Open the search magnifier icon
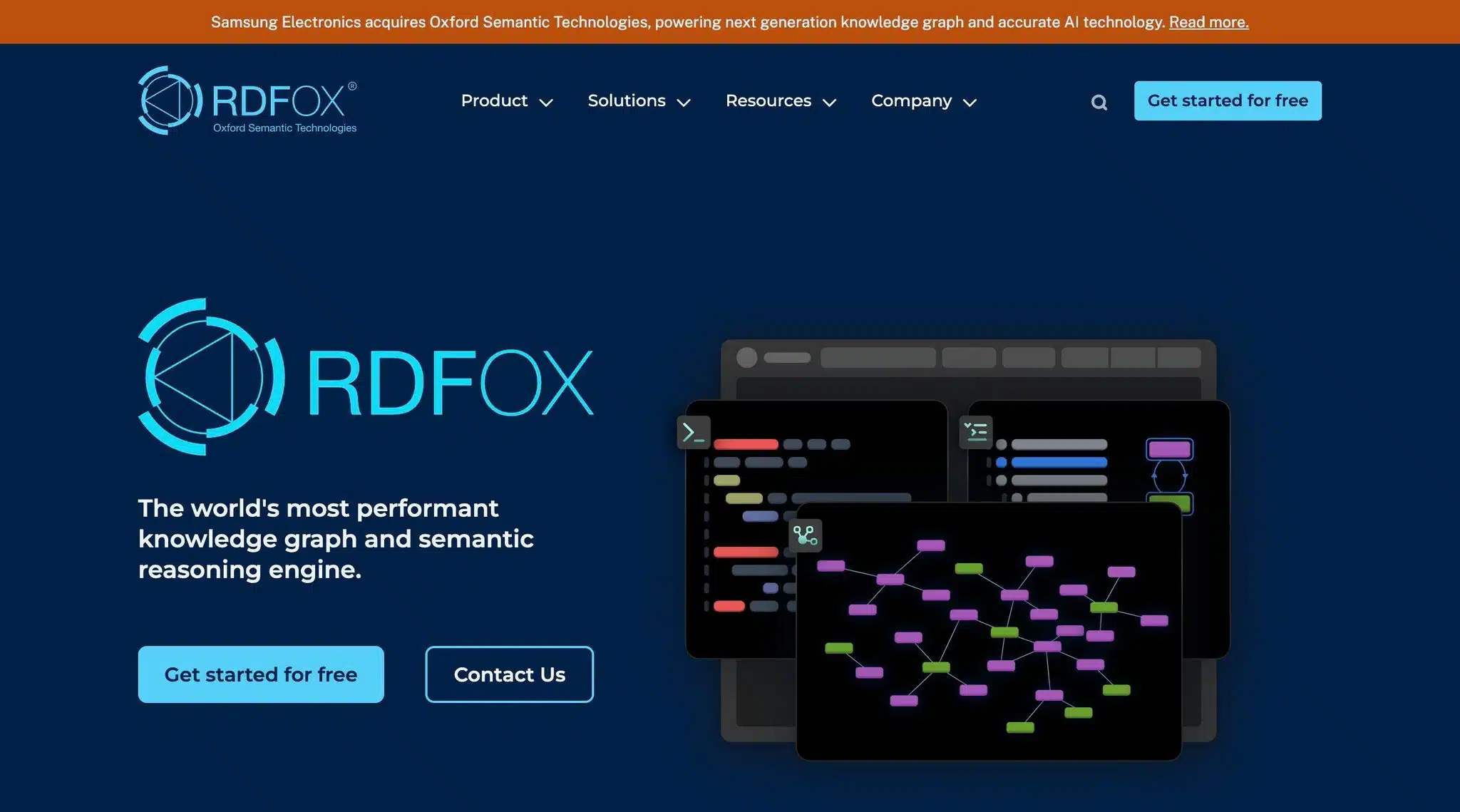Image resolution: width=1460 pixels, height=812 pixels. (x=1099, y=102)
